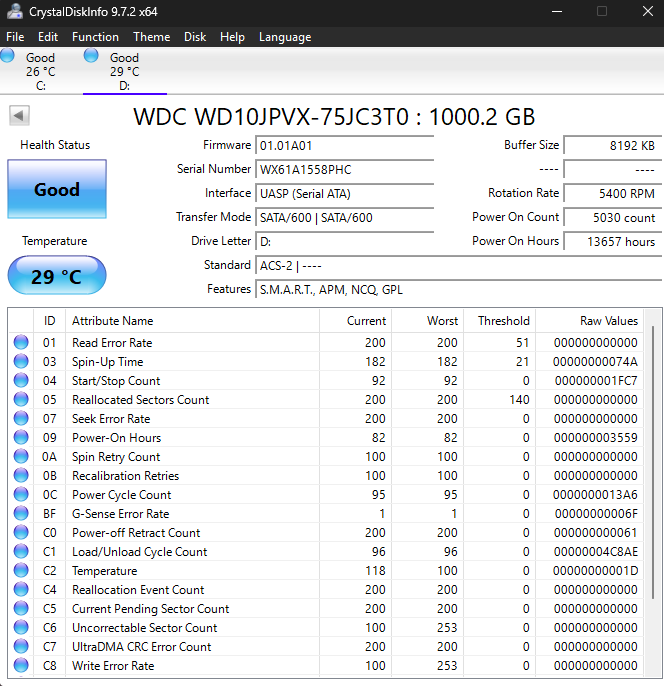The image size is (664, 686).
Task: Click the Serial Number field WX61A1558PHC
Action: pos(345,170)
